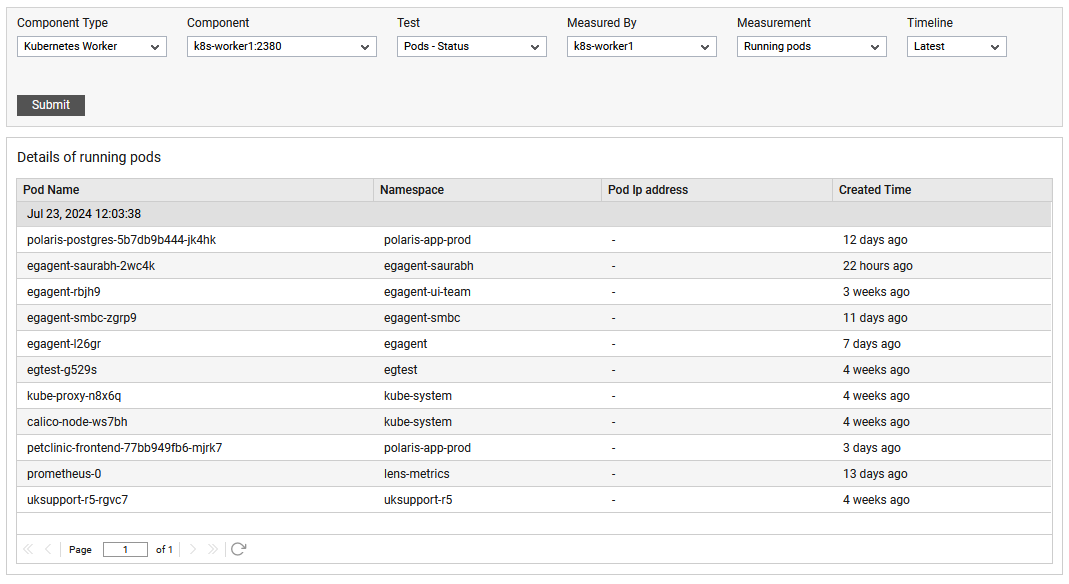Select the Jul 23, 2024 12:03:38 group row
The height and width of the screenshot is (584, 1069).
point(534,214)
